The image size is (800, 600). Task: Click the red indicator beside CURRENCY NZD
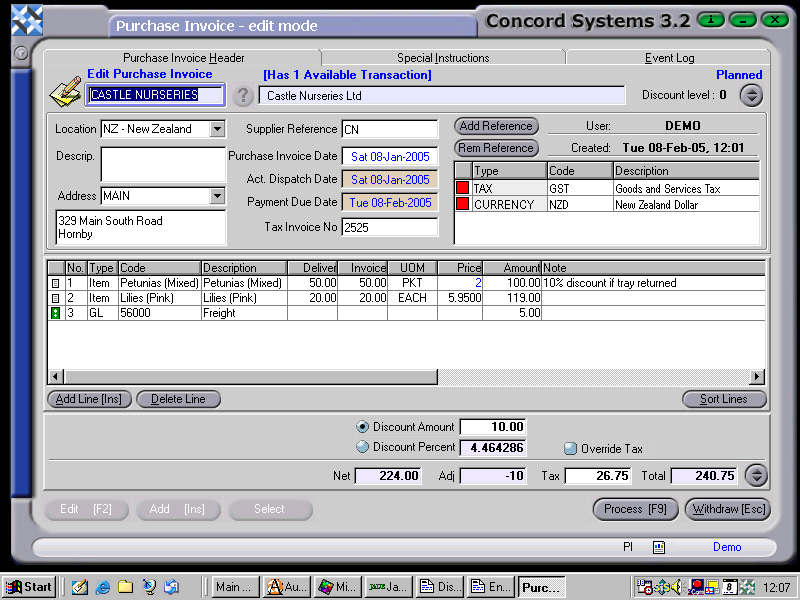[462, 202]
